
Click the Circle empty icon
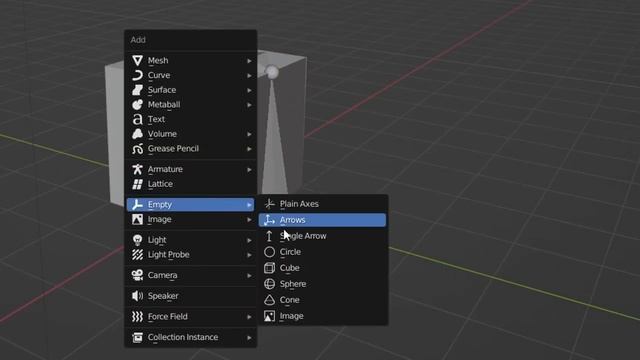click(269, 252)
